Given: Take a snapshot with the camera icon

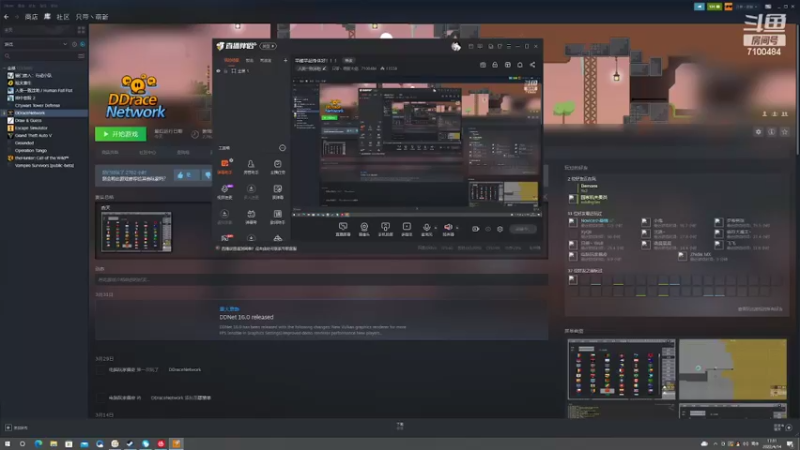Looking at the screenshot, I should pyautogui.click(x=483, y=65).
